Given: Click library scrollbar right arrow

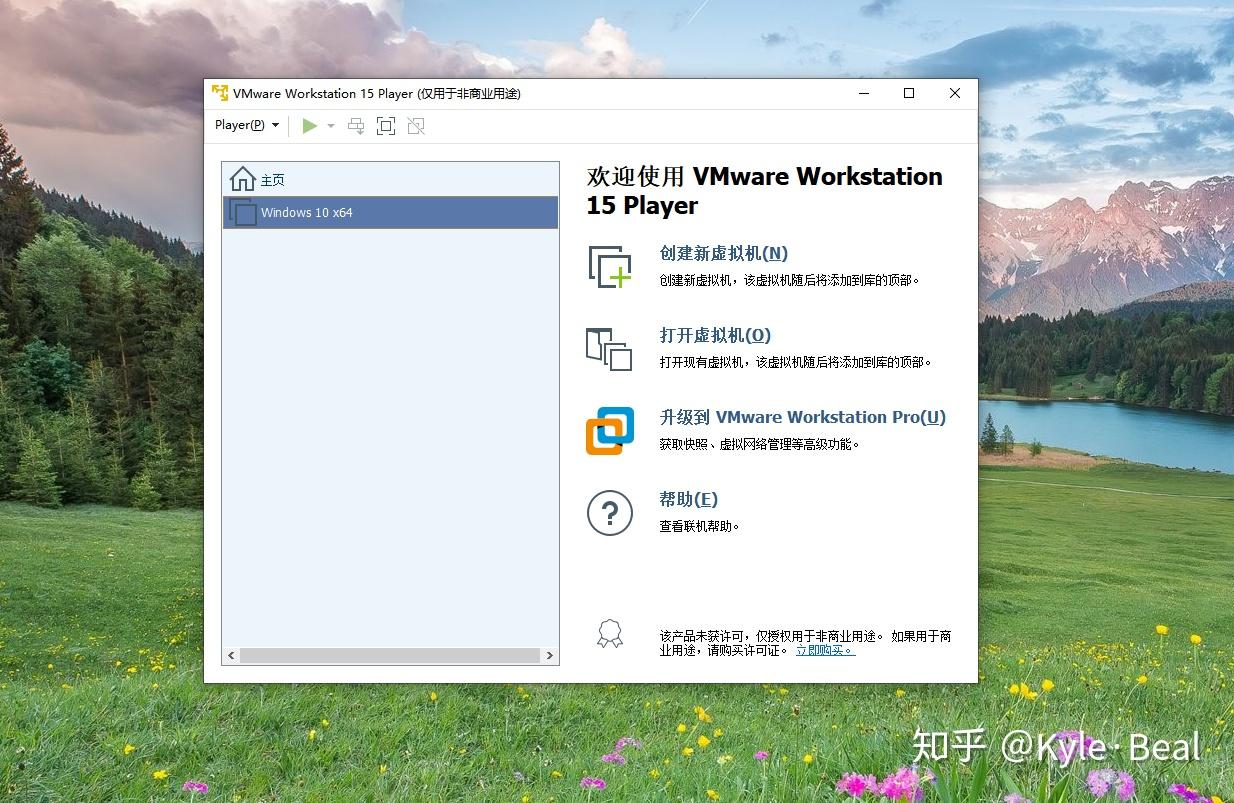Looking at the screenshot, I should point(549,656).
